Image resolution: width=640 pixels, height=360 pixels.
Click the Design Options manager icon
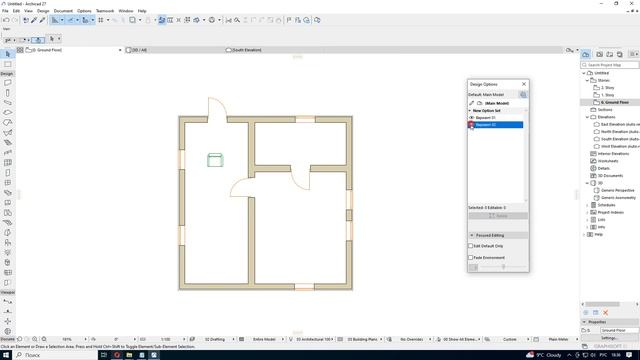point(523,95)
